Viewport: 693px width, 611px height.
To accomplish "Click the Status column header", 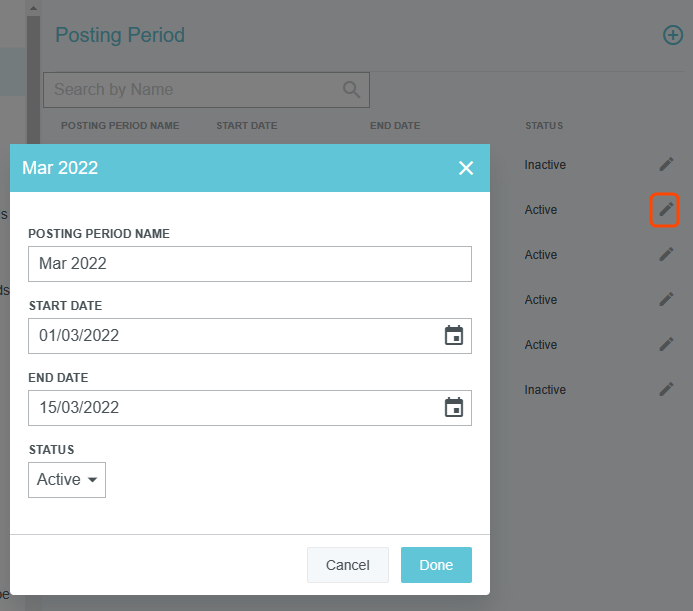I will point(544,126).
